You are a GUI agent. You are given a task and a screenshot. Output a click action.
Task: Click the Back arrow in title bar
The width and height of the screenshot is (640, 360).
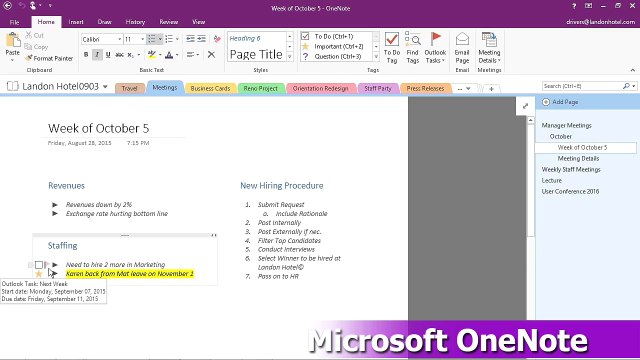pos(7,6)
